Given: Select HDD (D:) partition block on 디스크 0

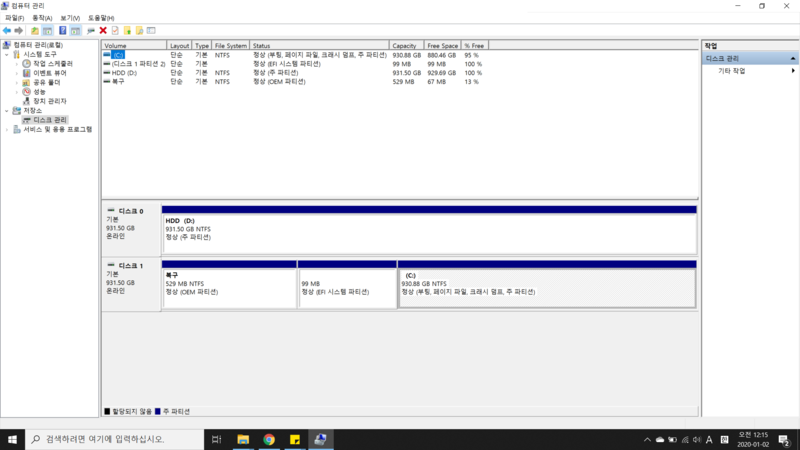Looking at the screenshot, I should coord(429,230).
